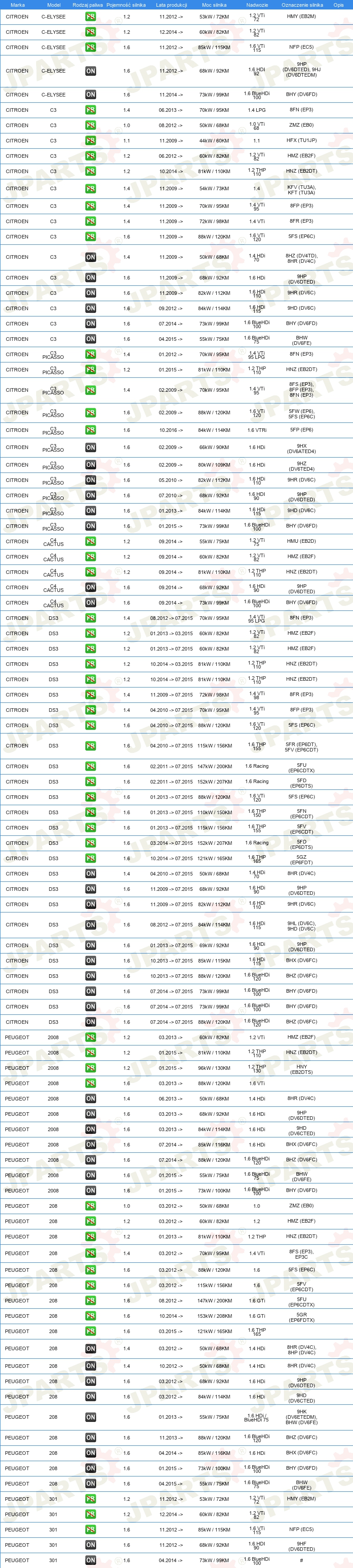353x1568 pixels.
Task: Click petrol icon in DS3 5GZ (EP6FDT) row
Action: [x=90, y=859]
